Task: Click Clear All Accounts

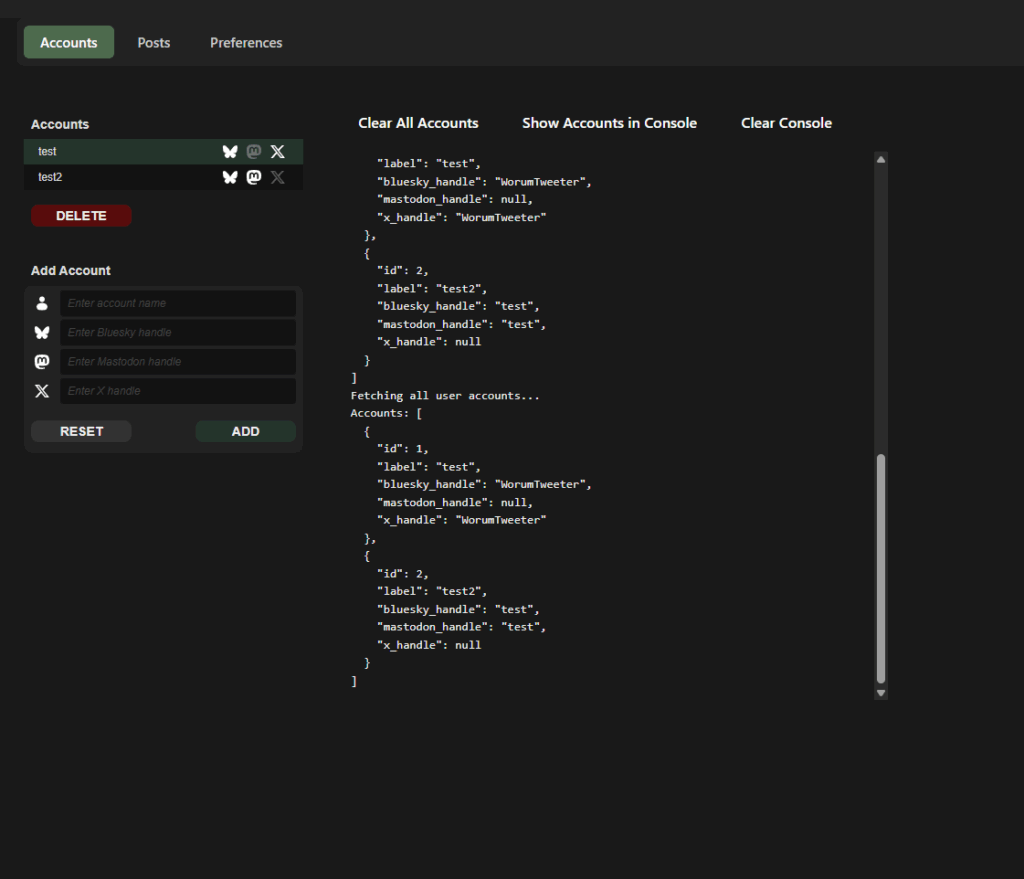Action: (418, 123)
